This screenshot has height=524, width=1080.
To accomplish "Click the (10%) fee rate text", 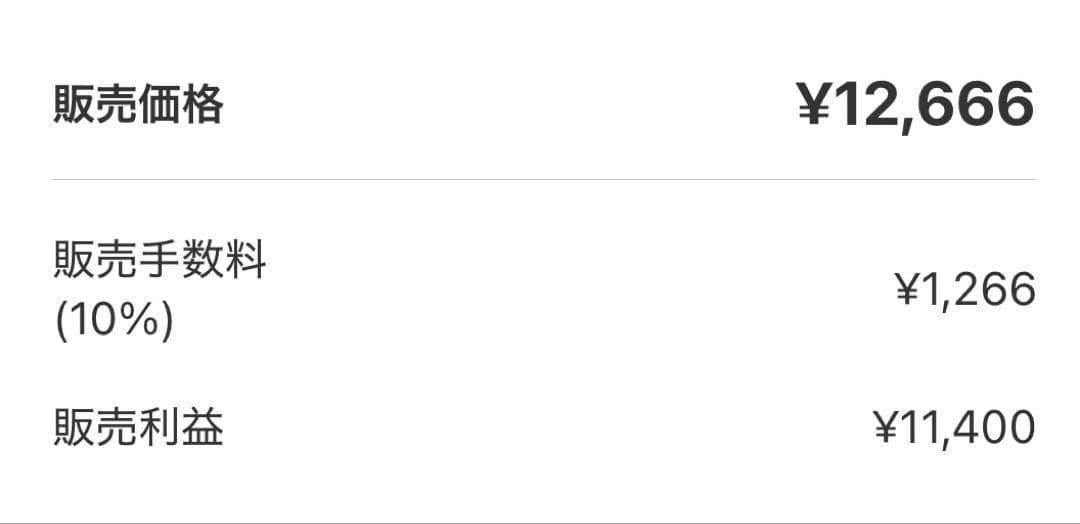I will pyautogui.click(x=112, y=322).
